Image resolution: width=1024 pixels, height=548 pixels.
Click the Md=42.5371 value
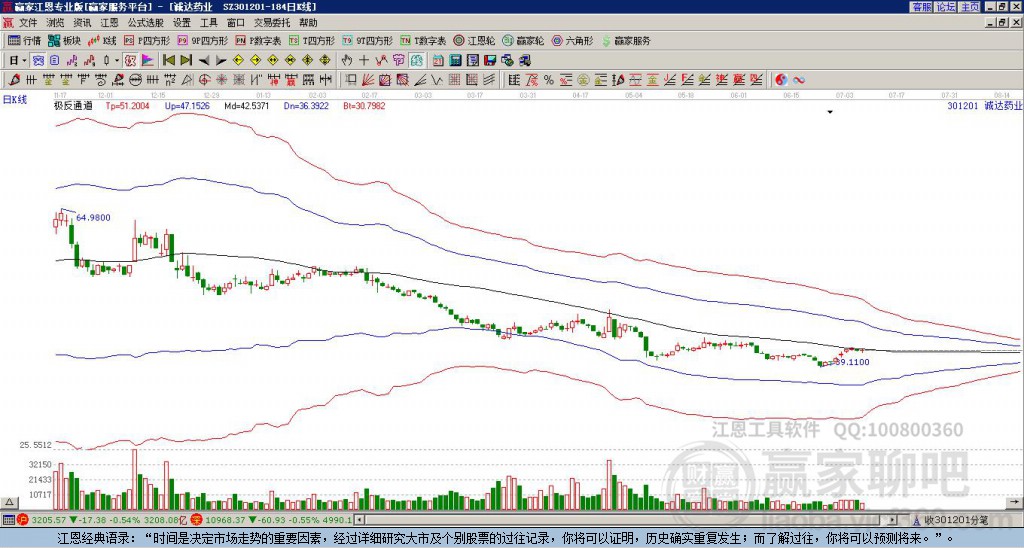(x=247, y=105)
